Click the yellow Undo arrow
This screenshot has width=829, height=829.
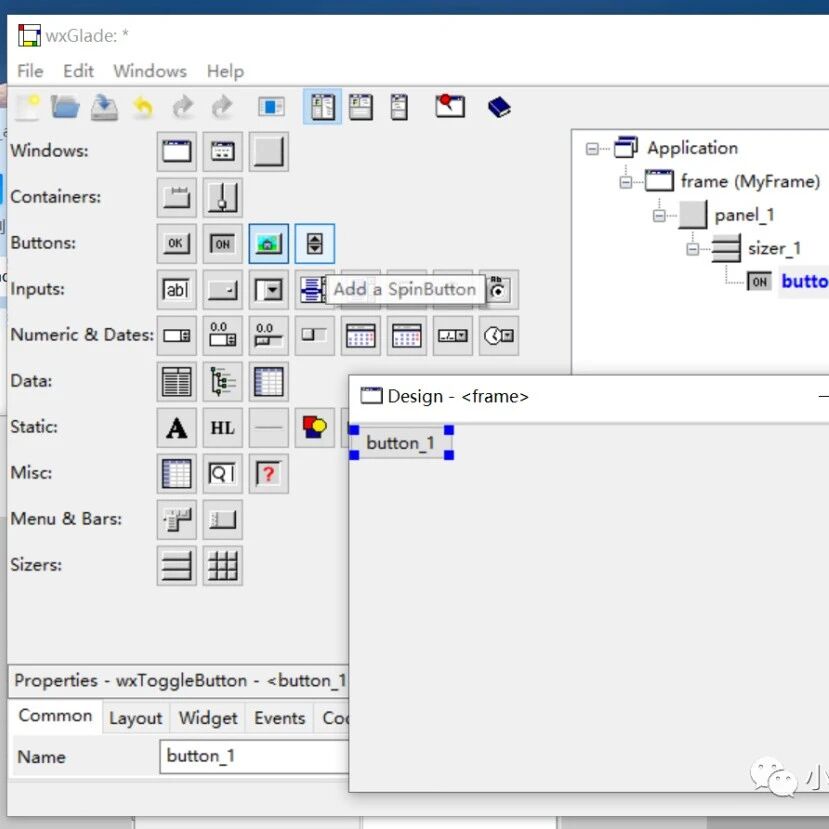[143, 107]
